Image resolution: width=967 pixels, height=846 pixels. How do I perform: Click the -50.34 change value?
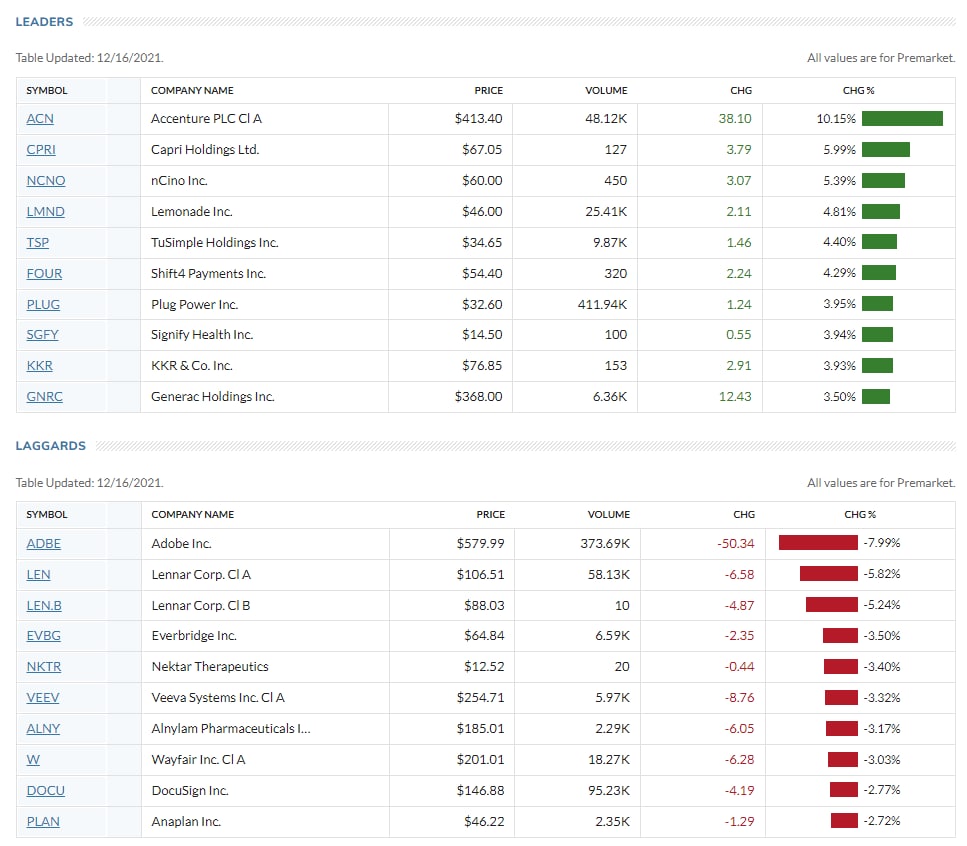tap(736, 543)
